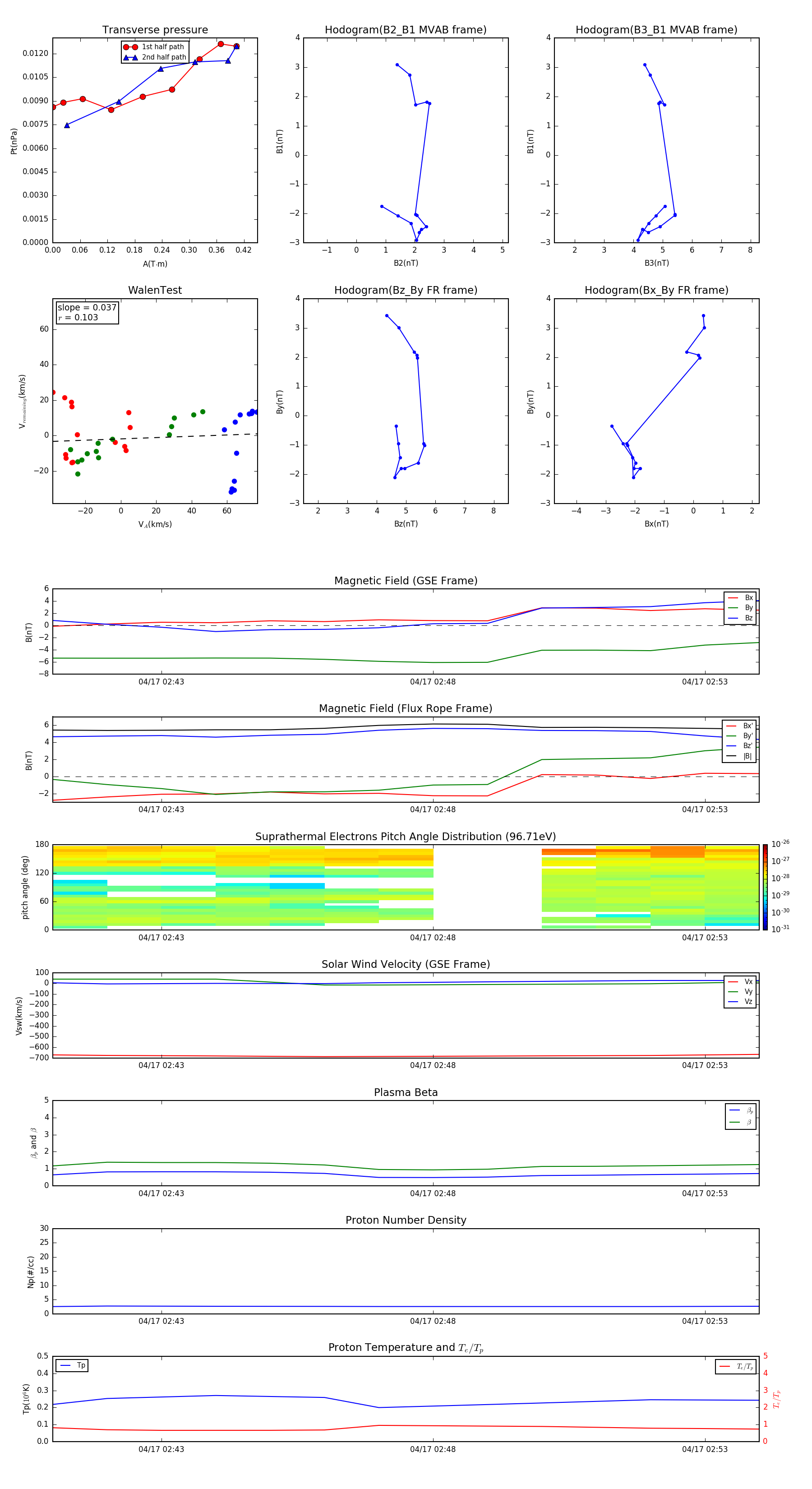
Task: Select the '1st half path' legend entry
Action: tap(154, 47)
